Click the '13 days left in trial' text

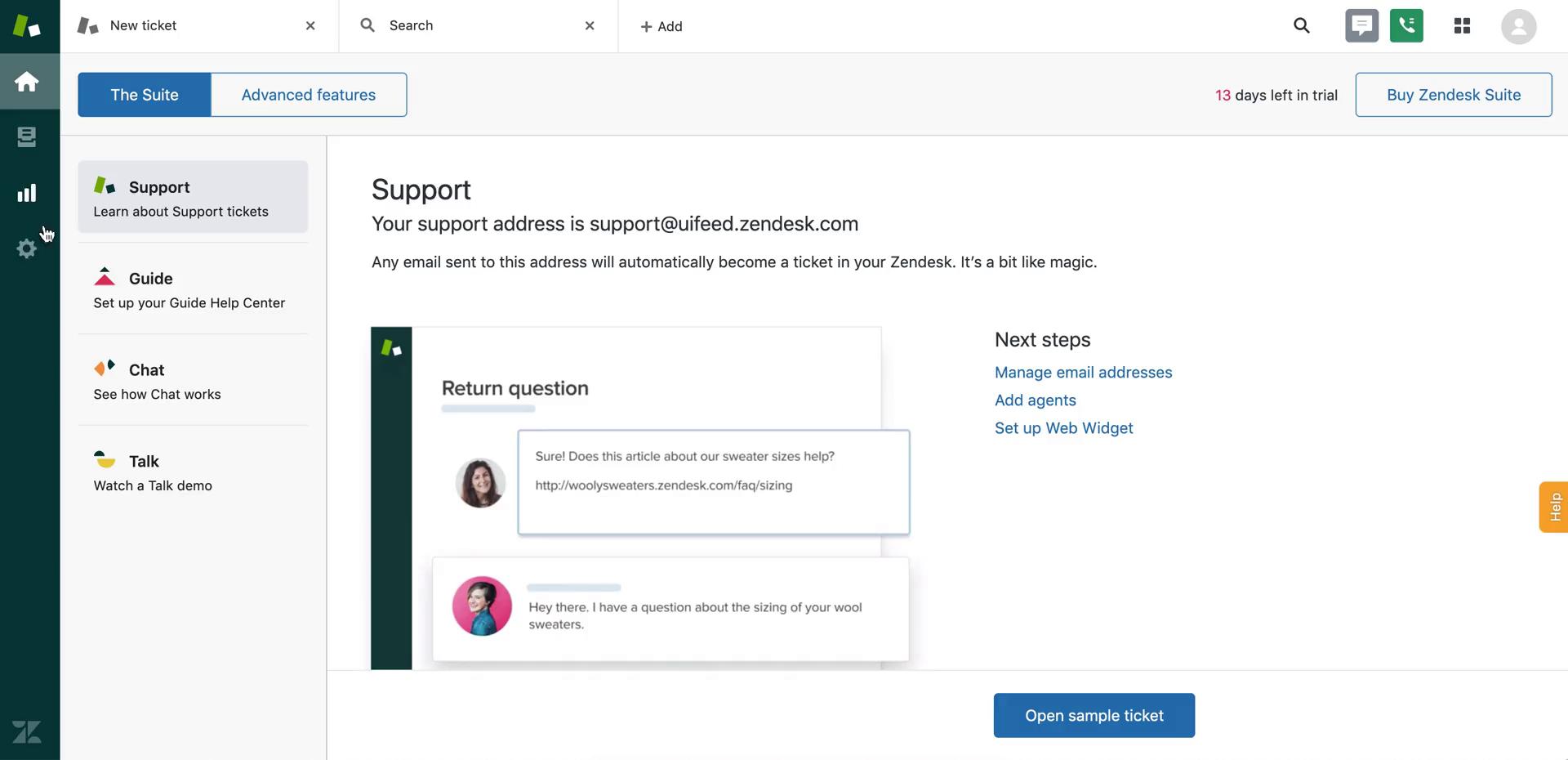point(1276,95)
